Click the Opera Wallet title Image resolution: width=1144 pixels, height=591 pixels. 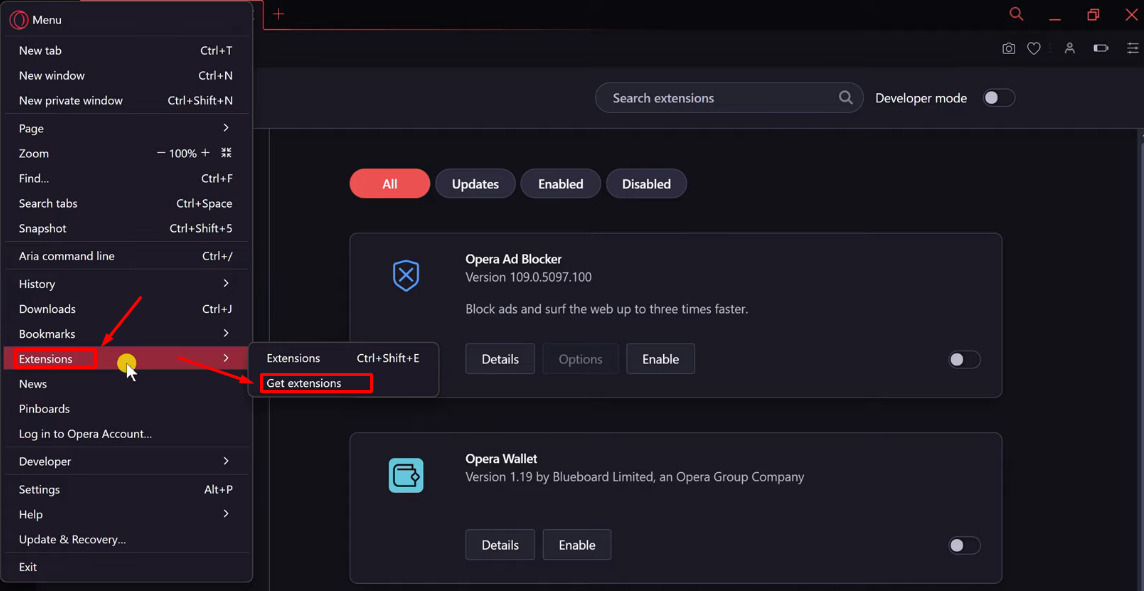click(501, 459)
